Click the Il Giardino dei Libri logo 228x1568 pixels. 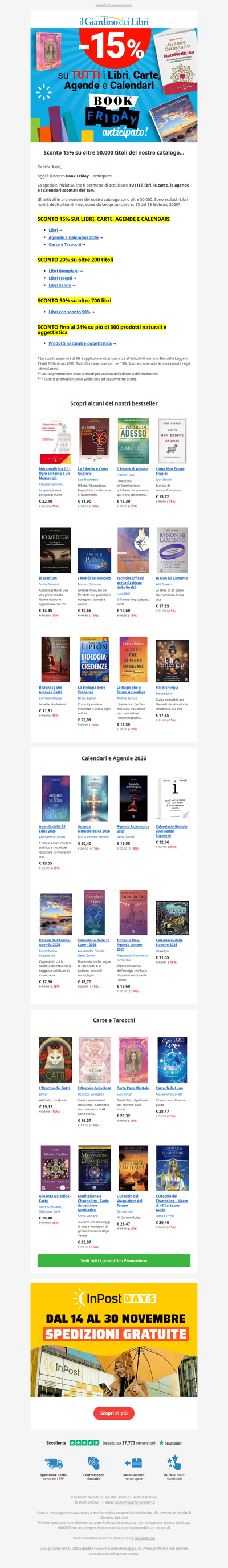(113, 21)
